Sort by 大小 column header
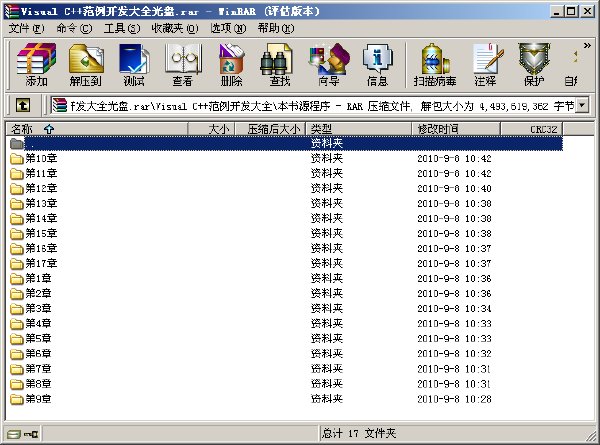 [211, 129]
